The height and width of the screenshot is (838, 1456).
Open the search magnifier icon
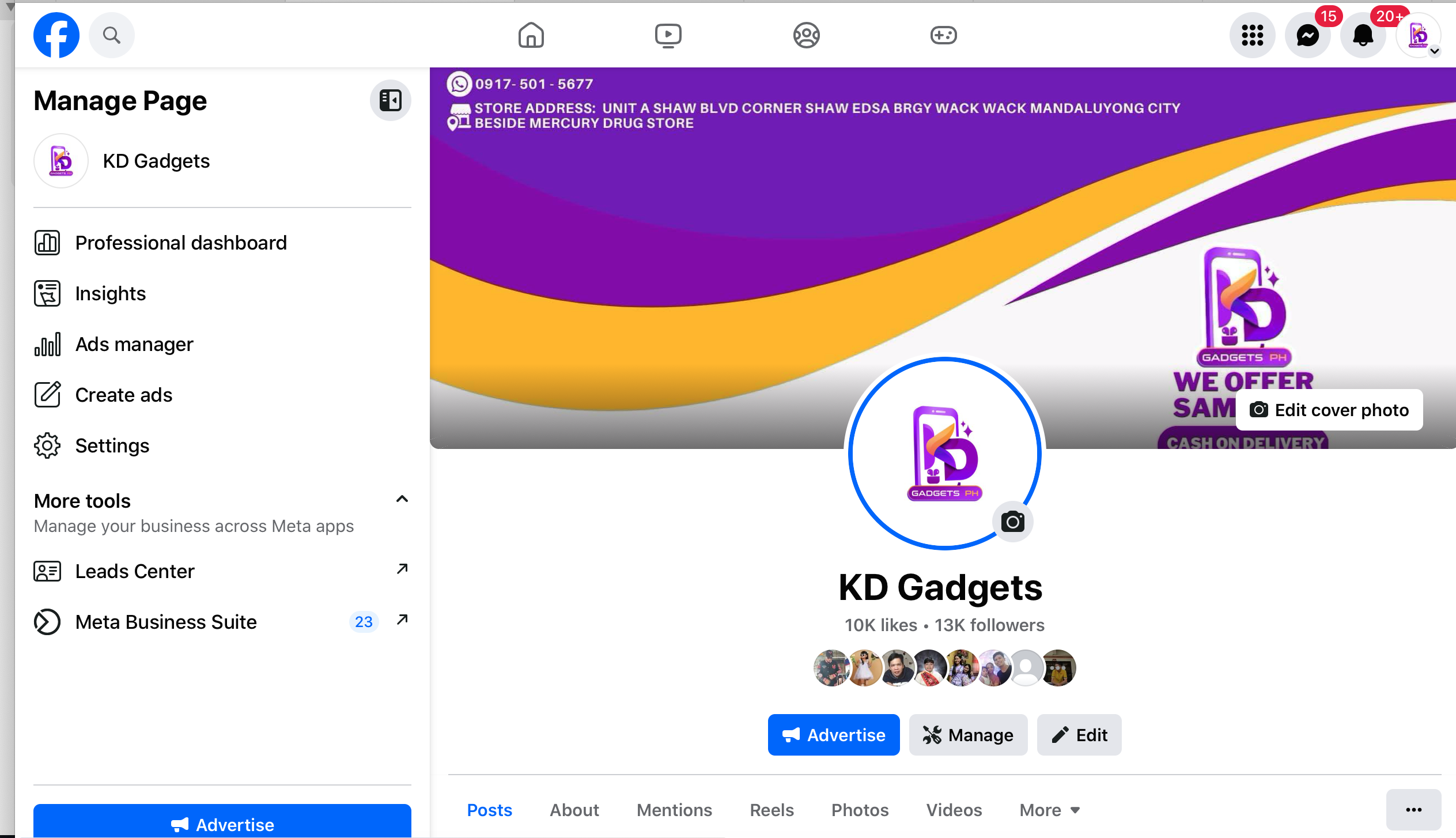[112, 35]
